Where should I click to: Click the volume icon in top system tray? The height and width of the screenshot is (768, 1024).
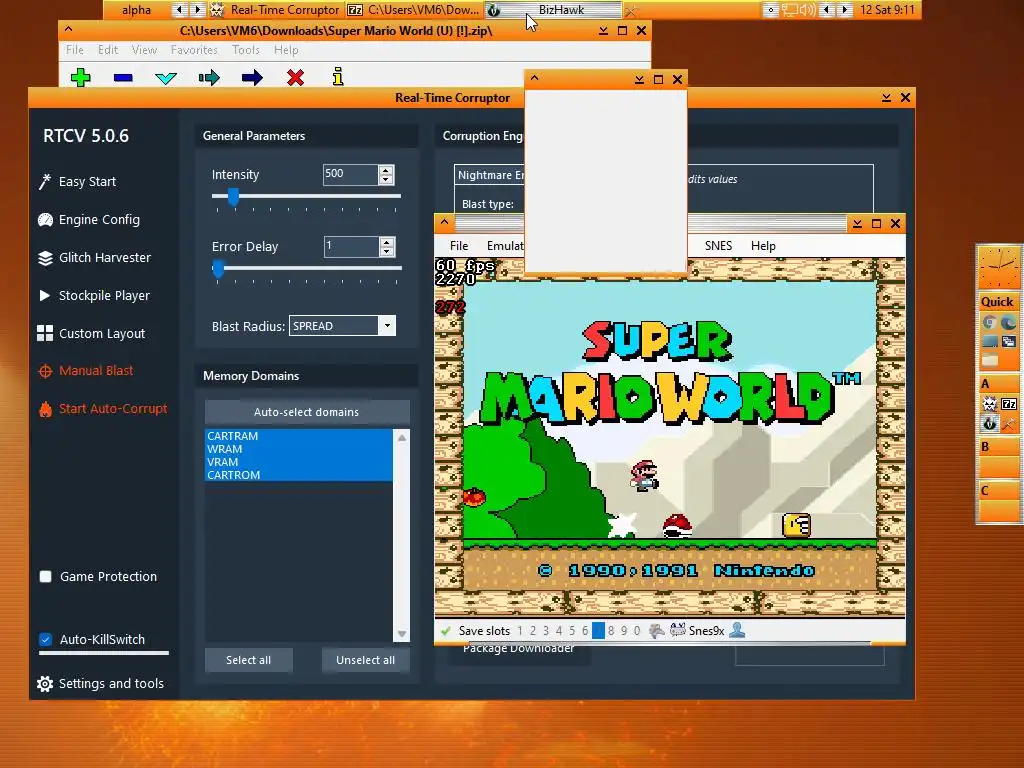click(808, 10)
